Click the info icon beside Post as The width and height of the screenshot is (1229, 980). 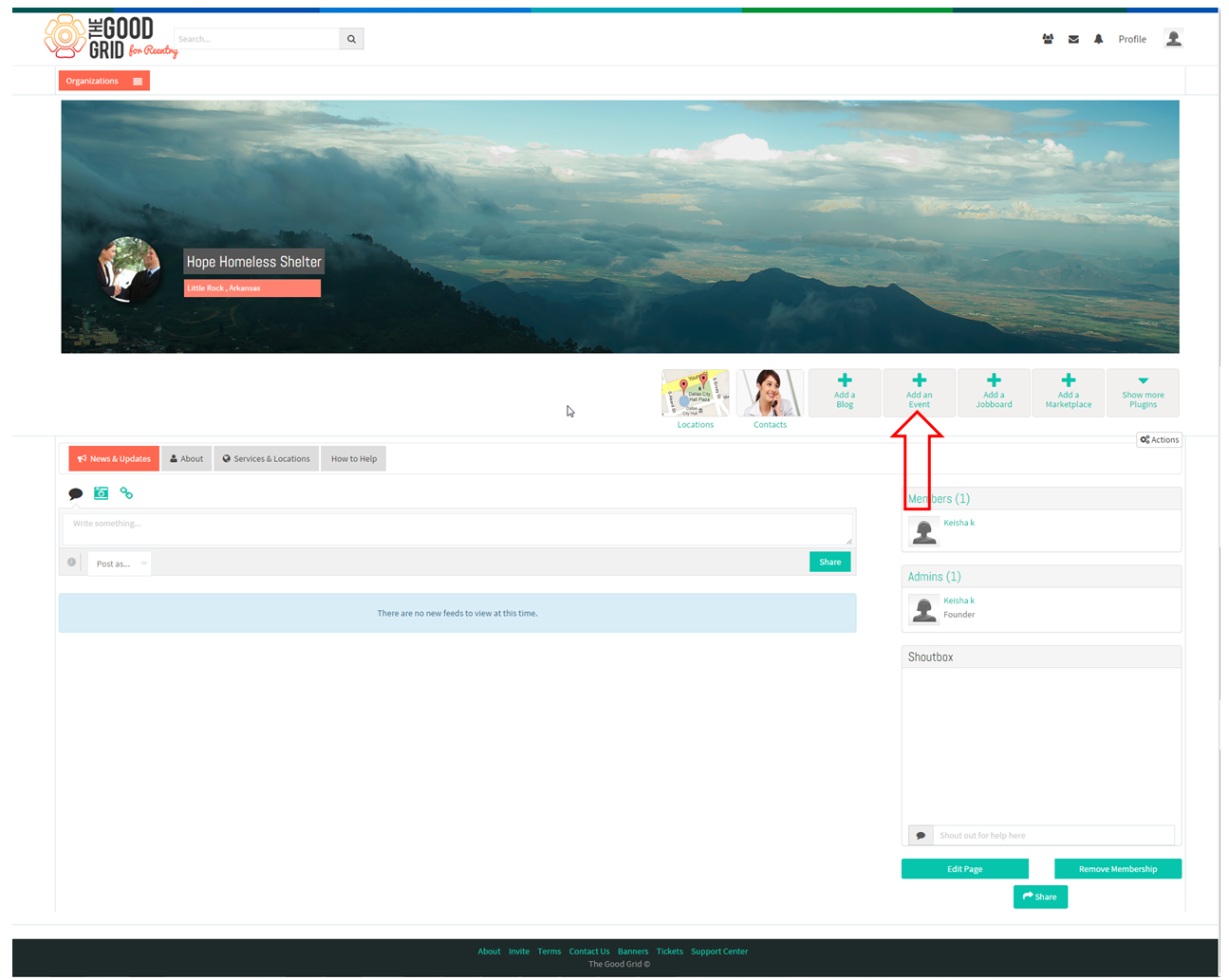[x=71, y=563]
